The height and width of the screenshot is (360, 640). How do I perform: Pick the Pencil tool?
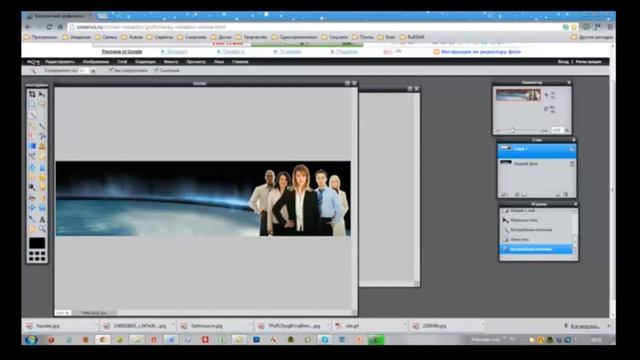coord(32,125)
